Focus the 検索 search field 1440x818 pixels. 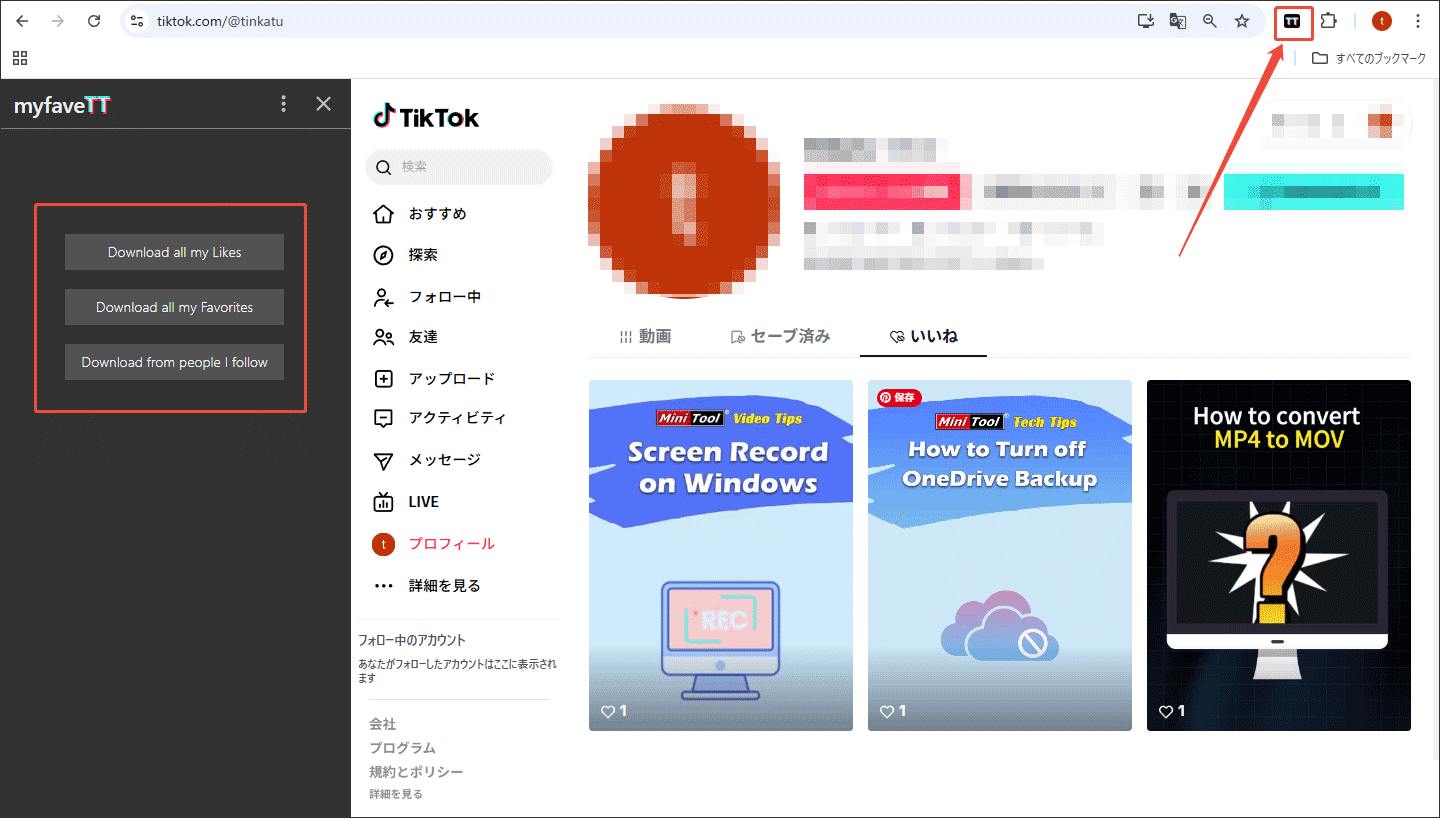(x=459, y=167)
